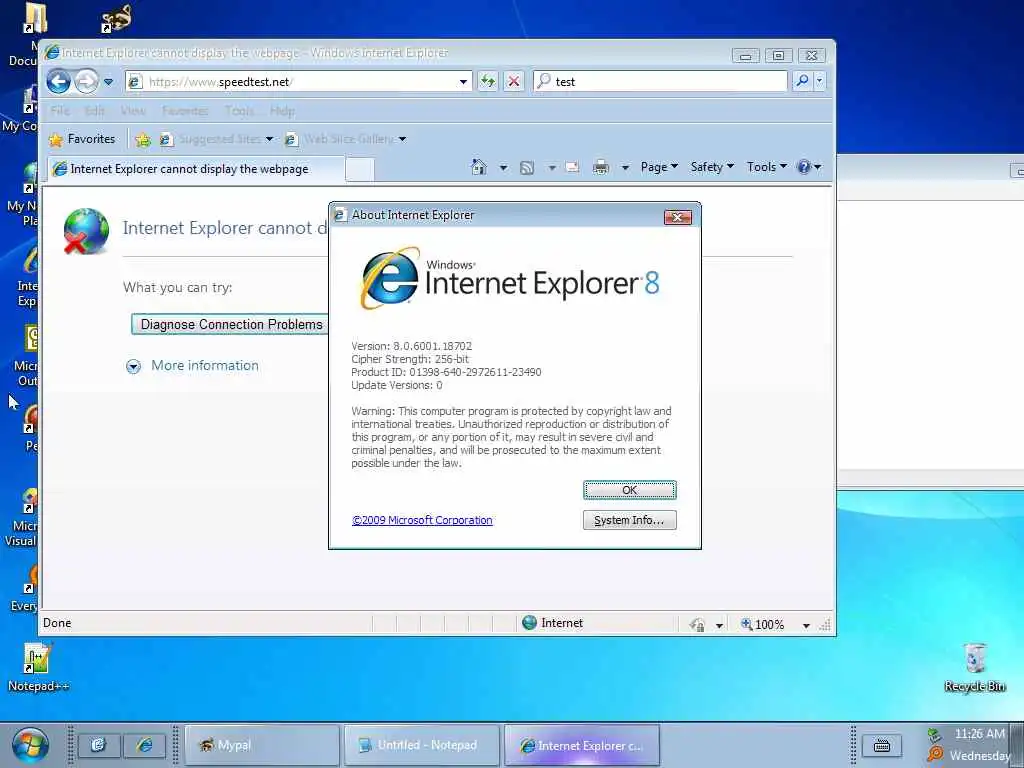Switch to Untitled - Notepad taskbar button
Screen dimensions: 1024x768
pos(422,745)
